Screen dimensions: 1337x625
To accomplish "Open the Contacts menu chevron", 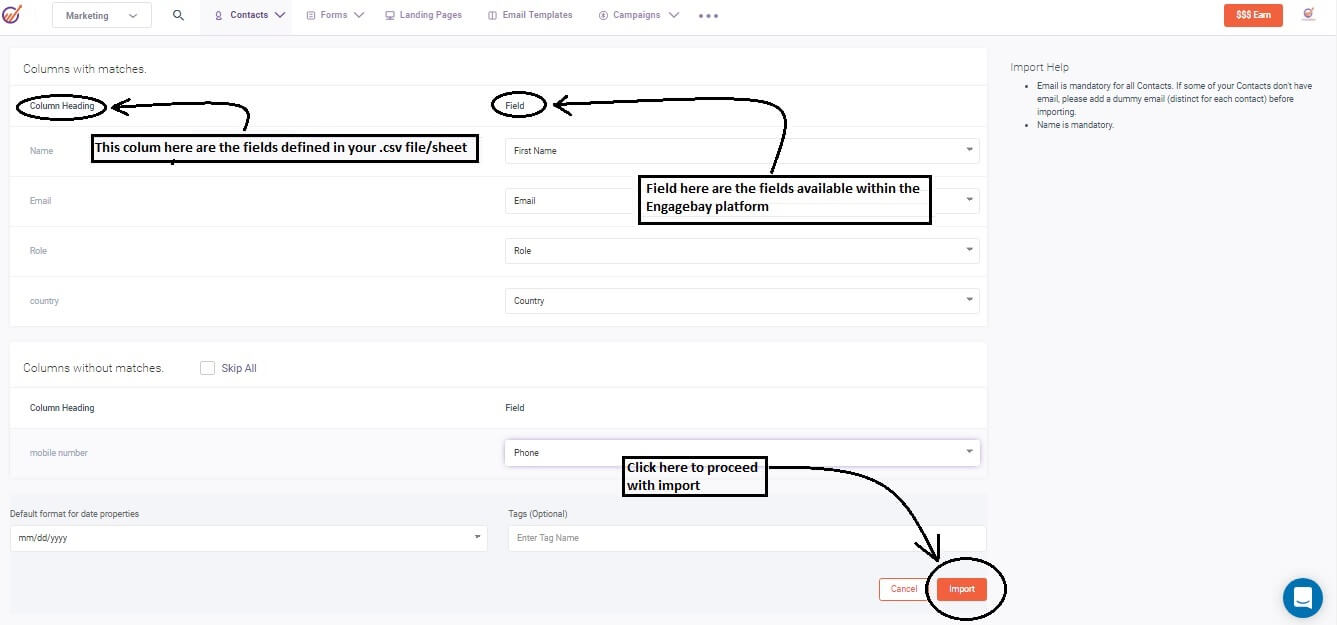I will (281, 15).
